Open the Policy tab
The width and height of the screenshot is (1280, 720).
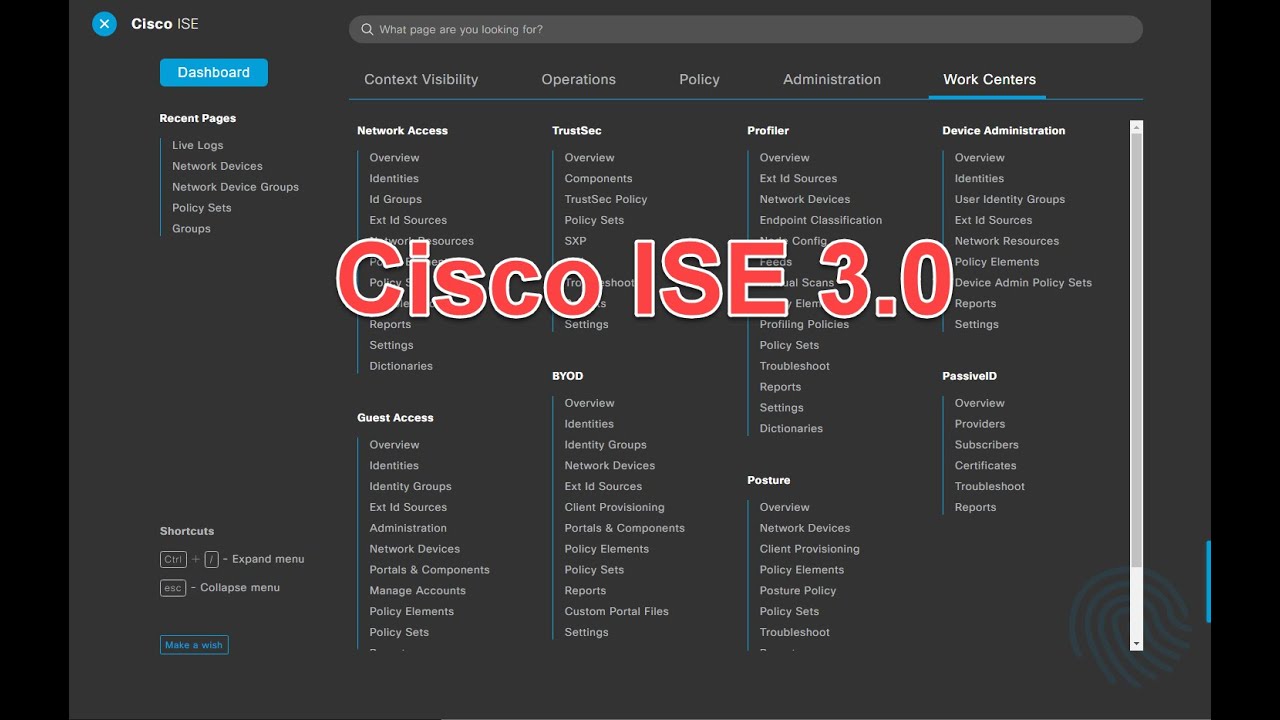click(x=699, y=79)
